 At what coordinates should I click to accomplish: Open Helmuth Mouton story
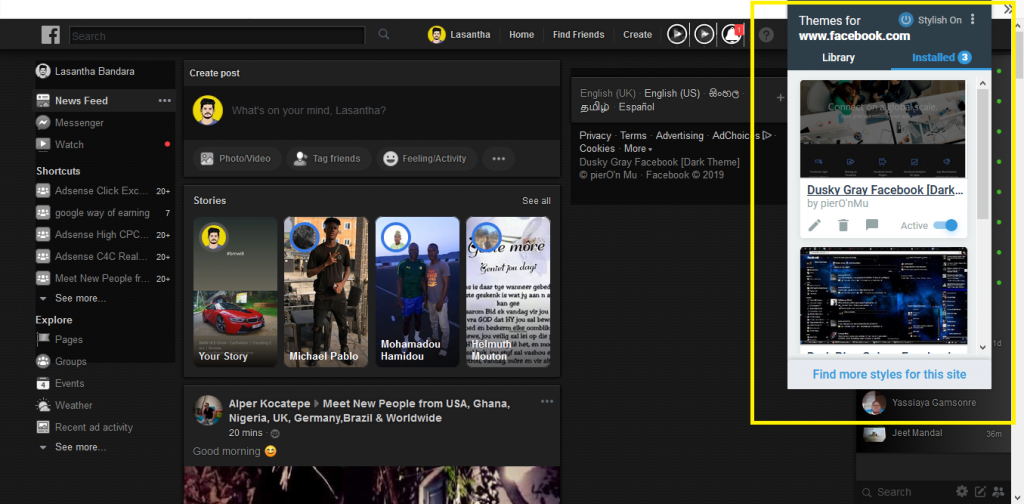coord(508,292)
